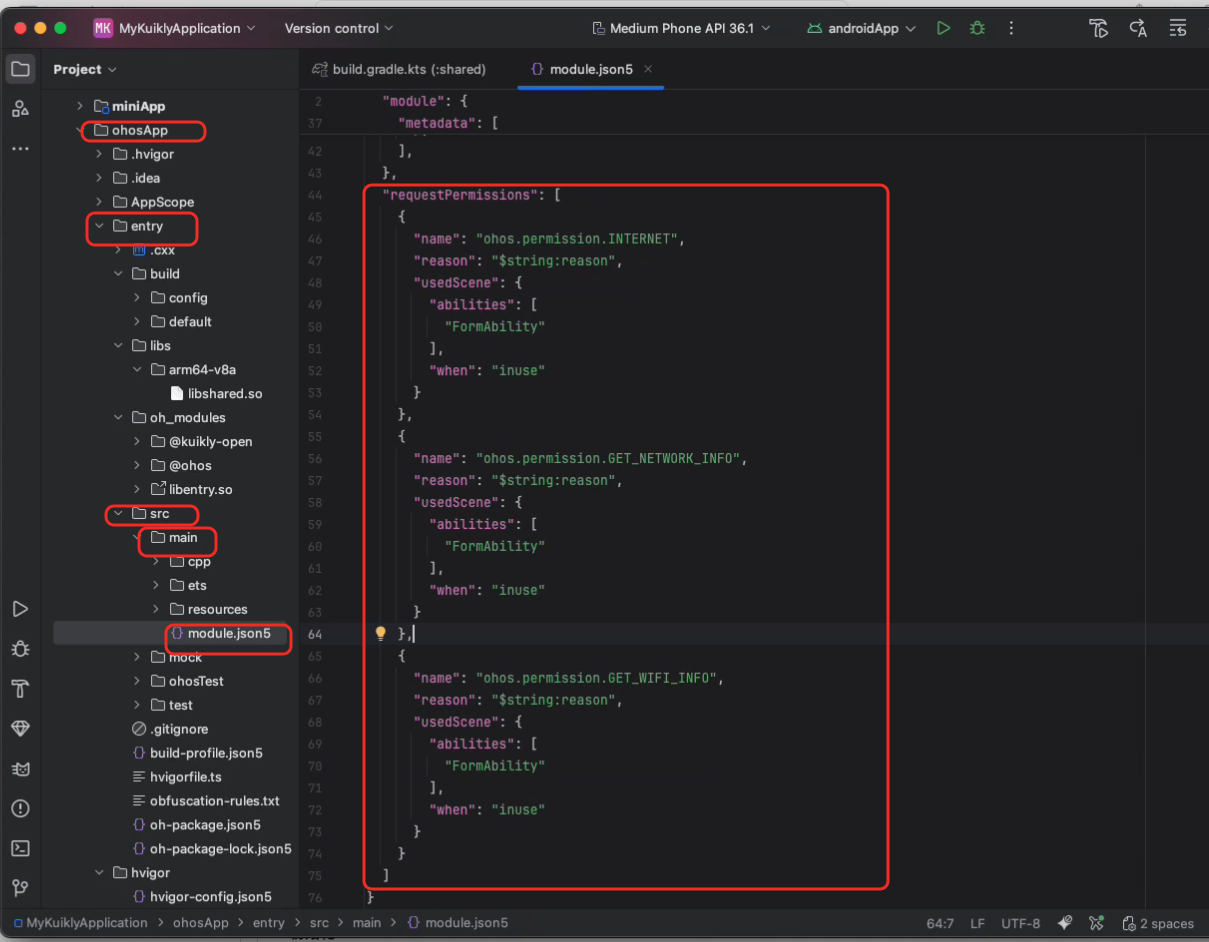Open the Run tool window in left sidebar
This screenshot has width=1209, height=942.
[20, 609]
